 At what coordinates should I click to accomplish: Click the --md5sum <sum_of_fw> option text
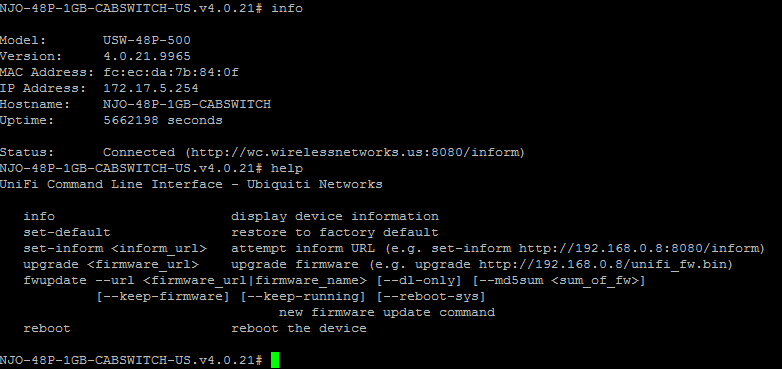pos(559,281)
